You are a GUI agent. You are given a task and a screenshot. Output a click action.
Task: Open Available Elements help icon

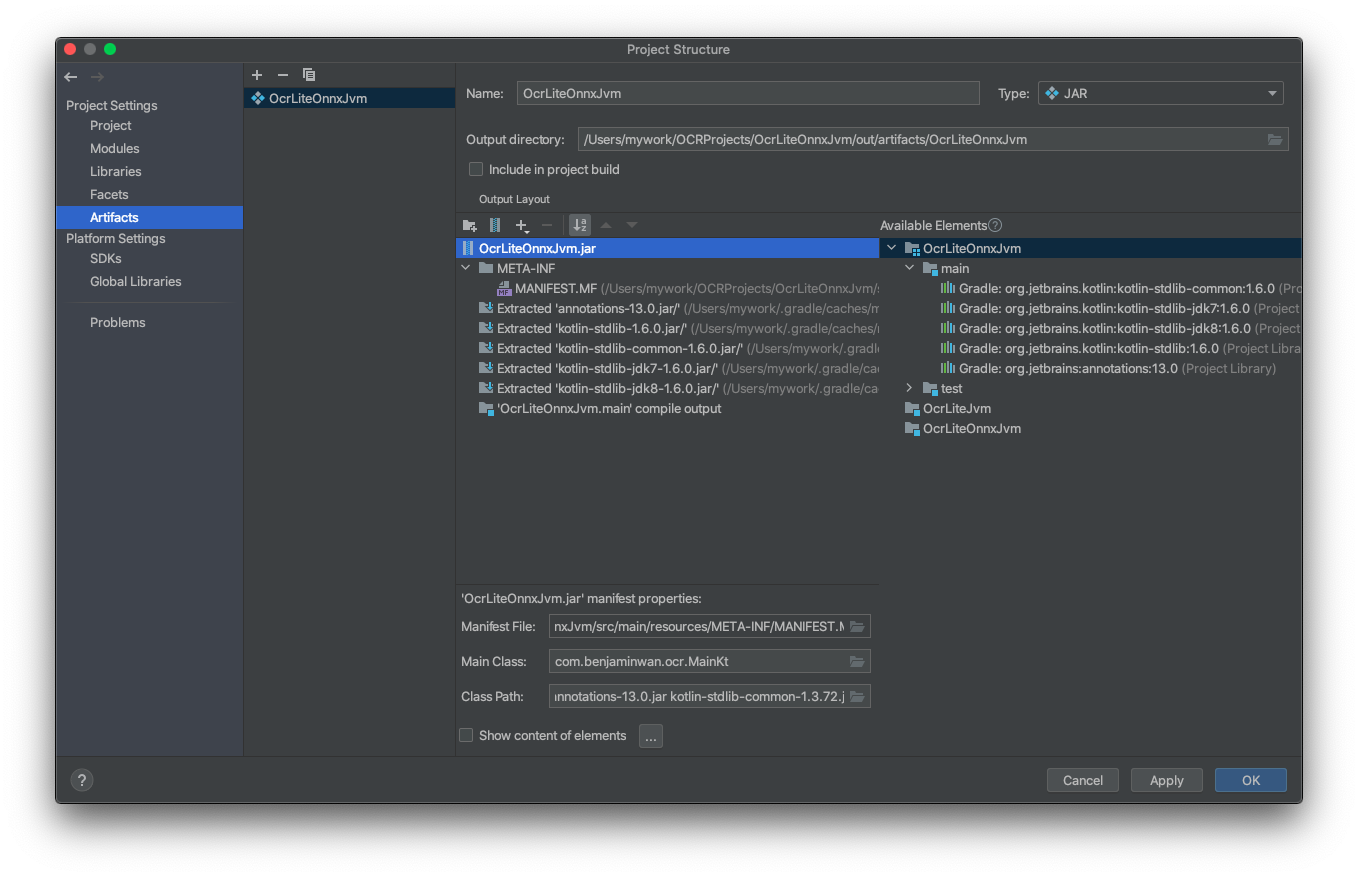click(995, 225)
